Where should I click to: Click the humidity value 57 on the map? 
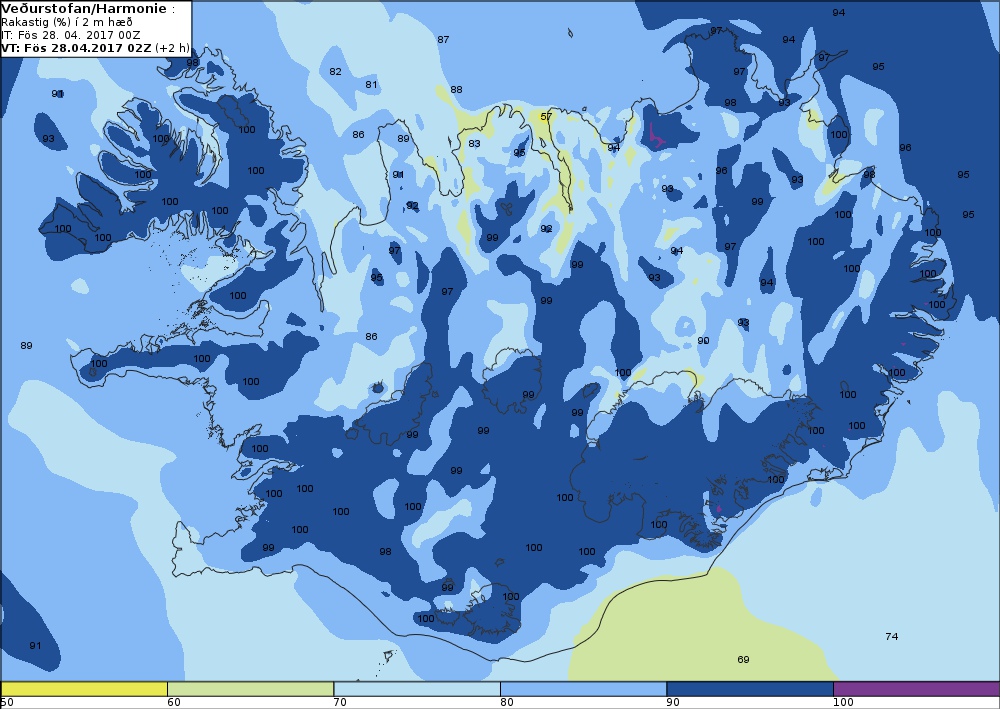[x=546, y=117]
